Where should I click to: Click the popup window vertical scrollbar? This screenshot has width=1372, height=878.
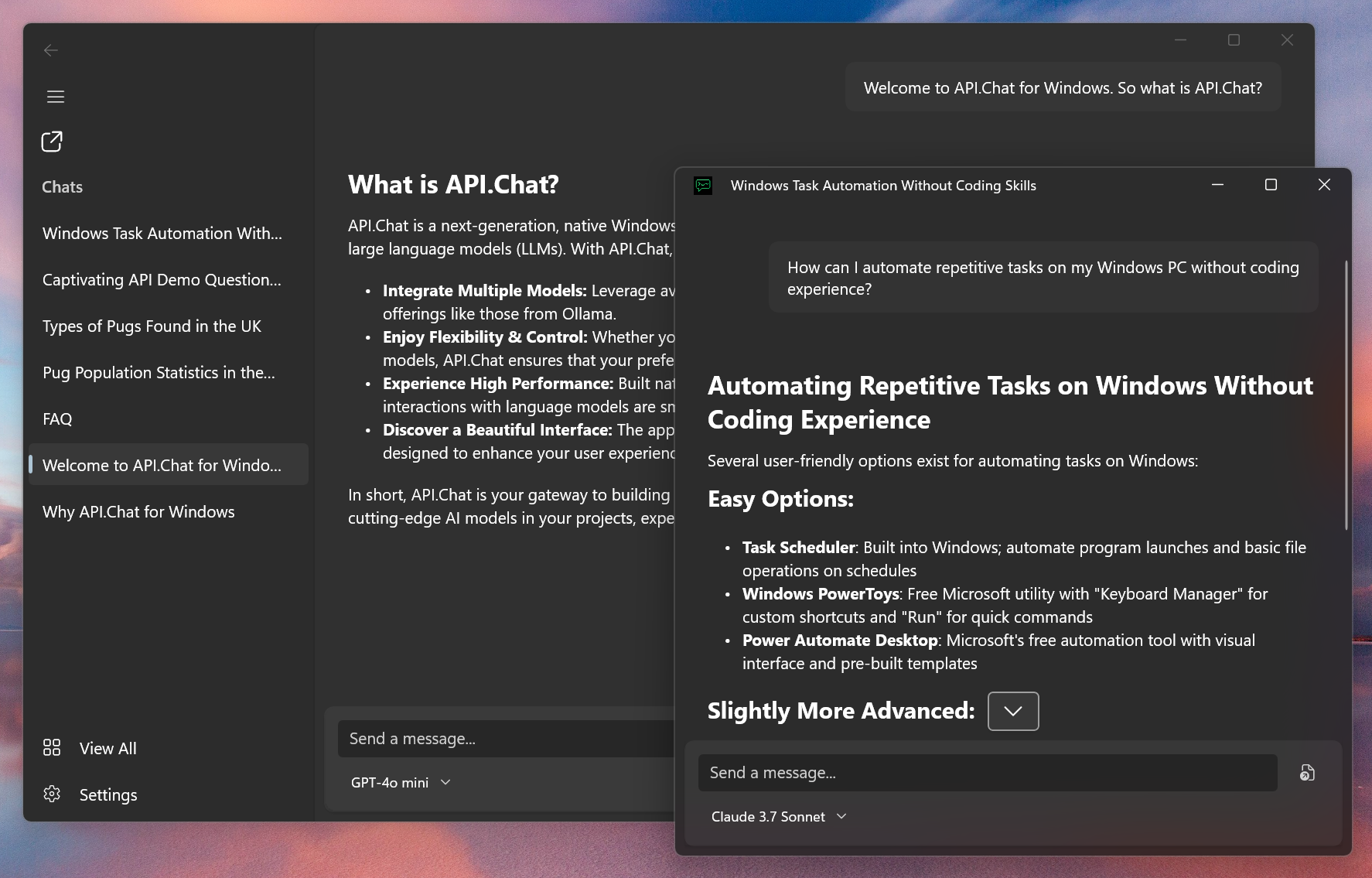point(1346,395)
